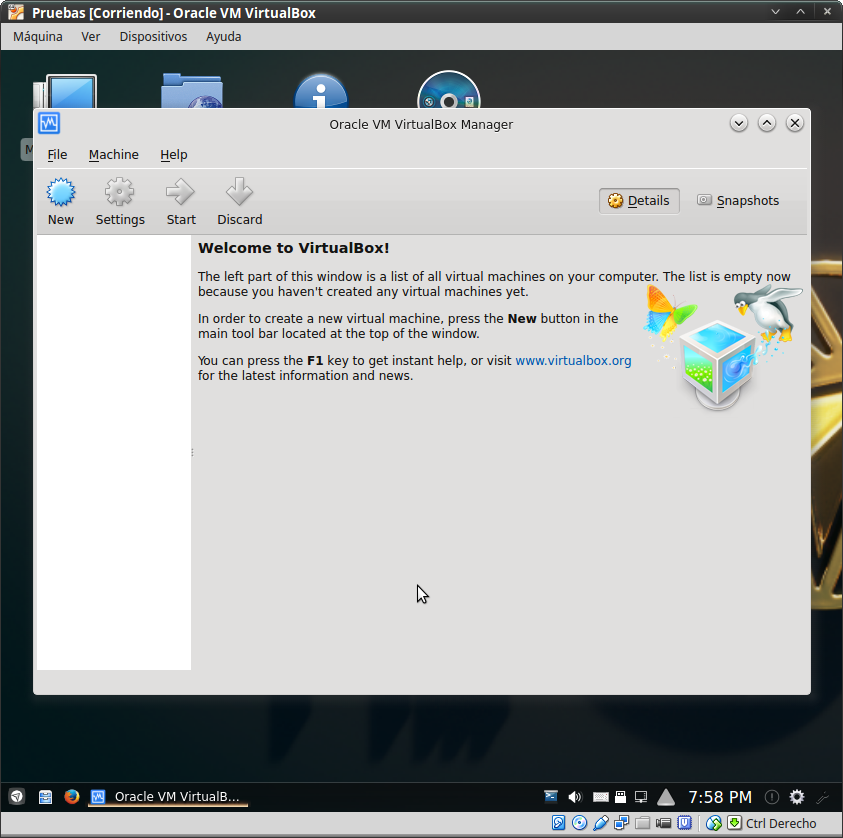Open the File menu
The image size is (843, 838).
[x=57, y=155]
